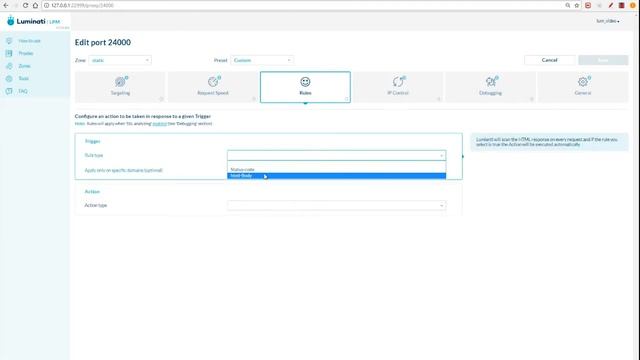The image size is (640, 360).
Task: Choose Html Body from Rule type list
Action: 336,176
